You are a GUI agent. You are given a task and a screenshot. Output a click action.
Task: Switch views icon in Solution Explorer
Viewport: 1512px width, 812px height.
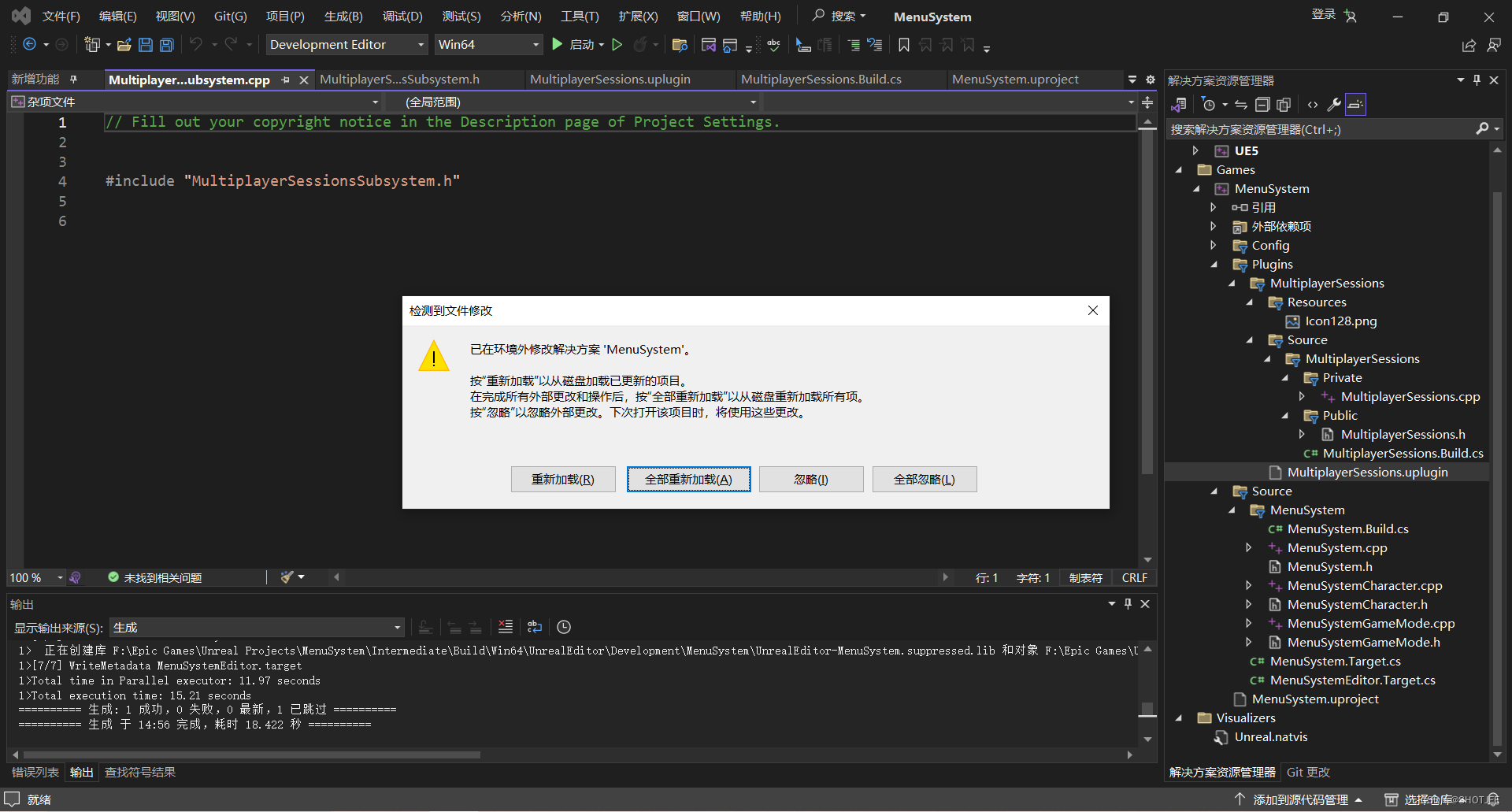tap(1179, 105)
